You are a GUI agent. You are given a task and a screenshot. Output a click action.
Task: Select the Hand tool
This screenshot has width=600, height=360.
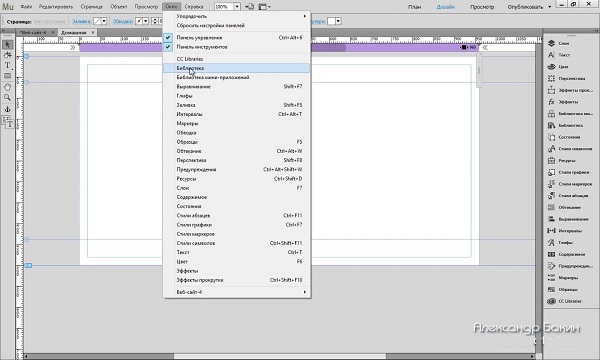coord(7,87)
